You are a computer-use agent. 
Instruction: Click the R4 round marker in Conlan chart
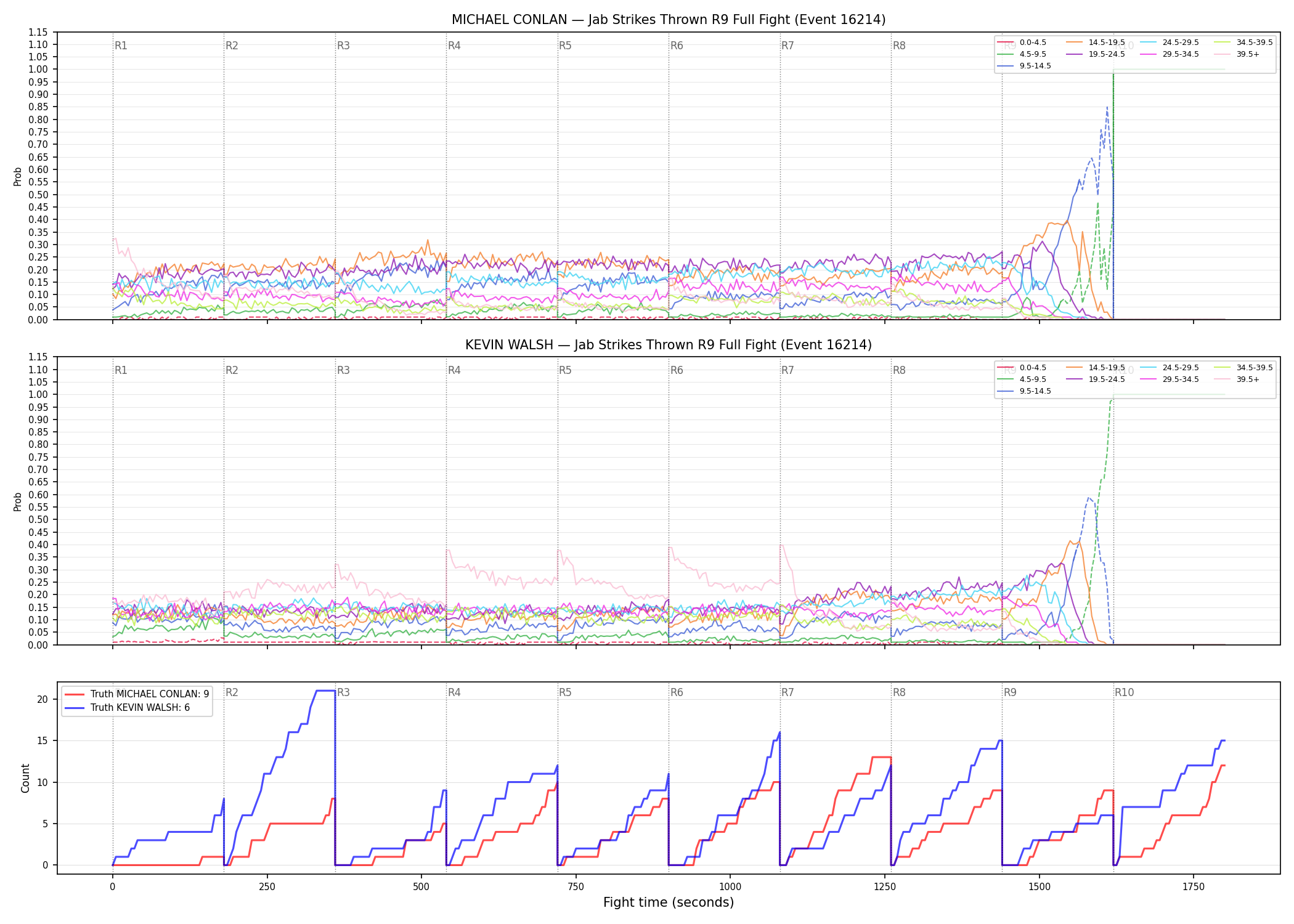click(454, 46)
